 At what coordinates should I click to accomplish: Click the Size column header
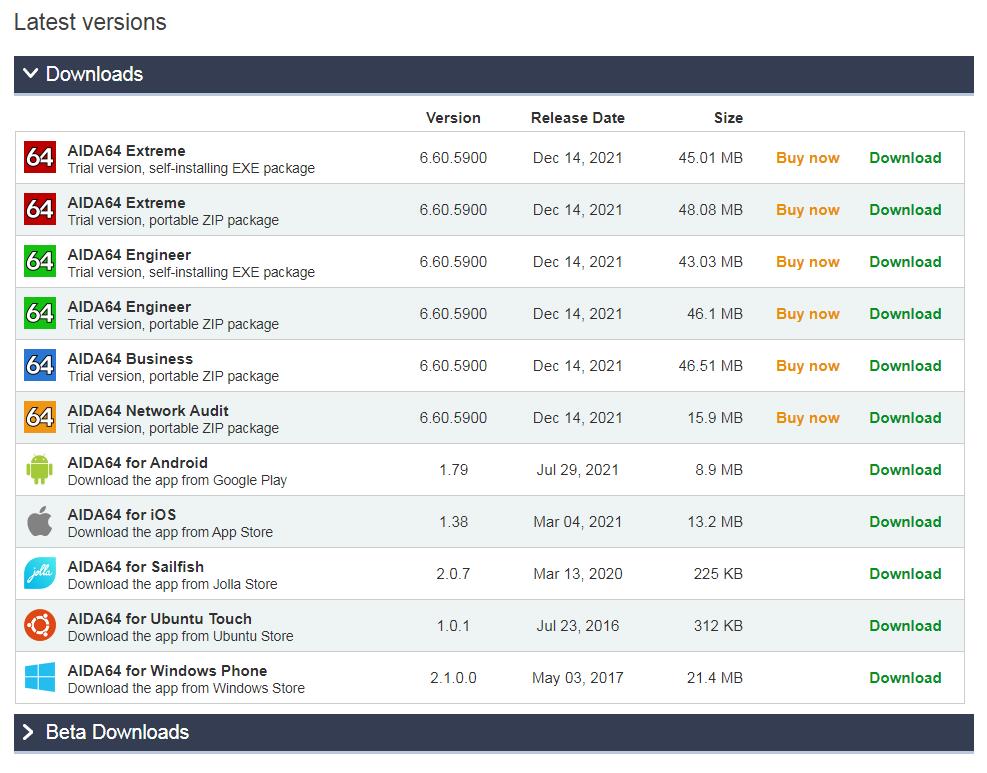[x=728, y=118]
